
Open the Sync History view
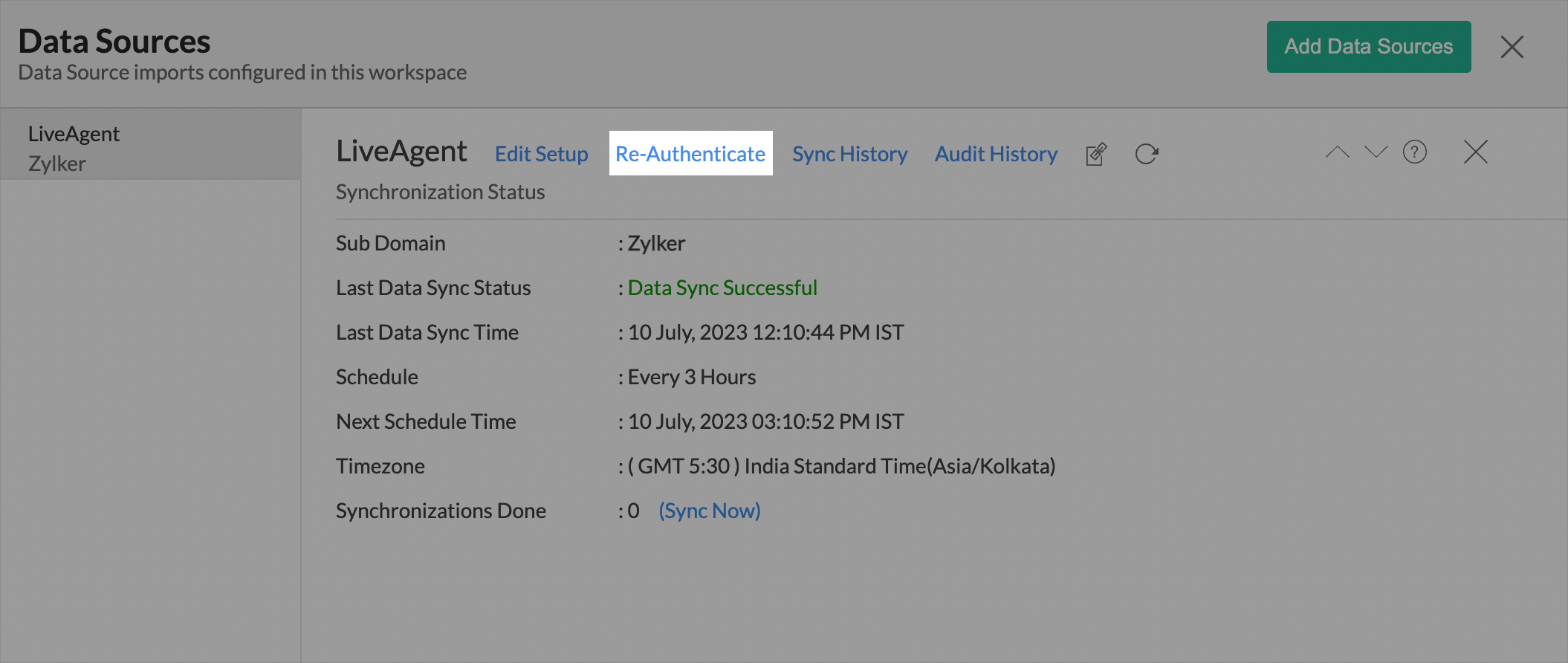click(849, 154)
